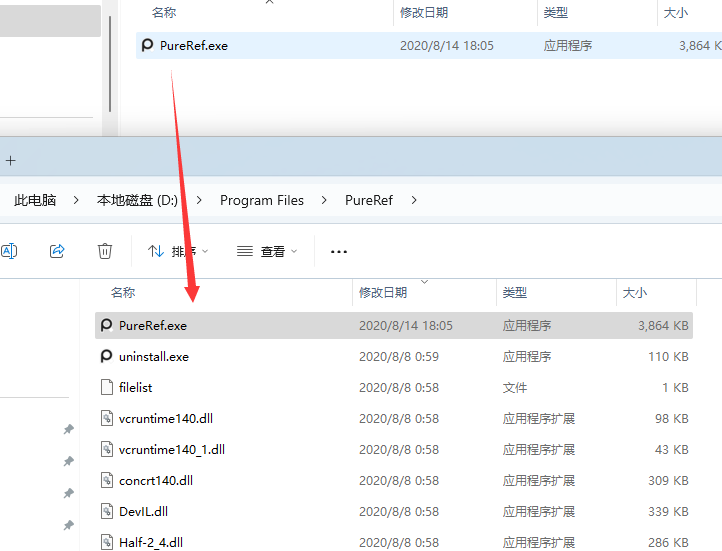Click Half-2_4.dll file icon
The image size is (722, 551).
pos(107,542)
